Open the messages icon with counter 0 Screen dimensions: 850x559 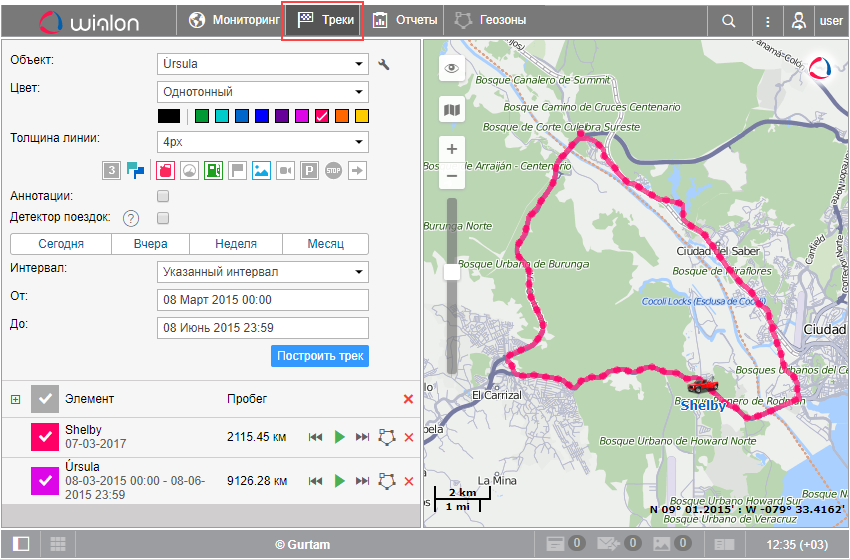pyautogui.click(x=619, y=544)
